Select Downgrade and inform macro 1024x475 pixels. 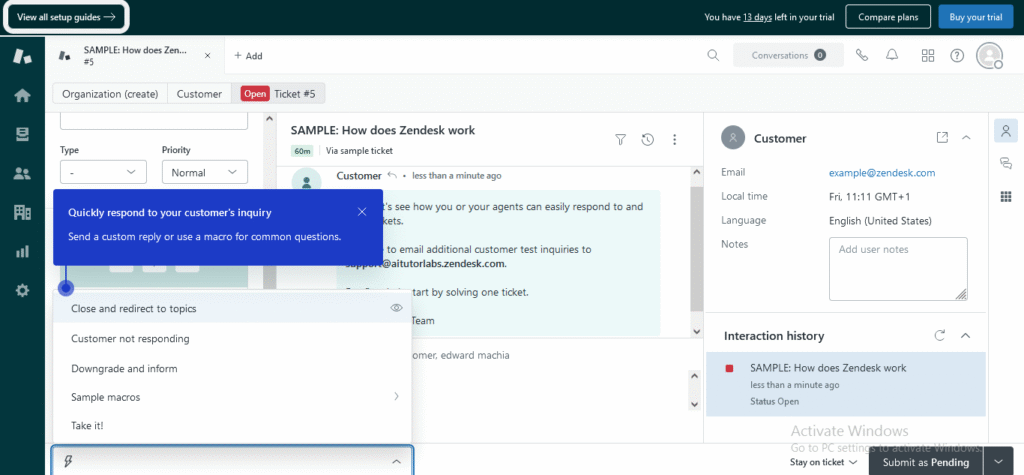(x=232, y=369)
